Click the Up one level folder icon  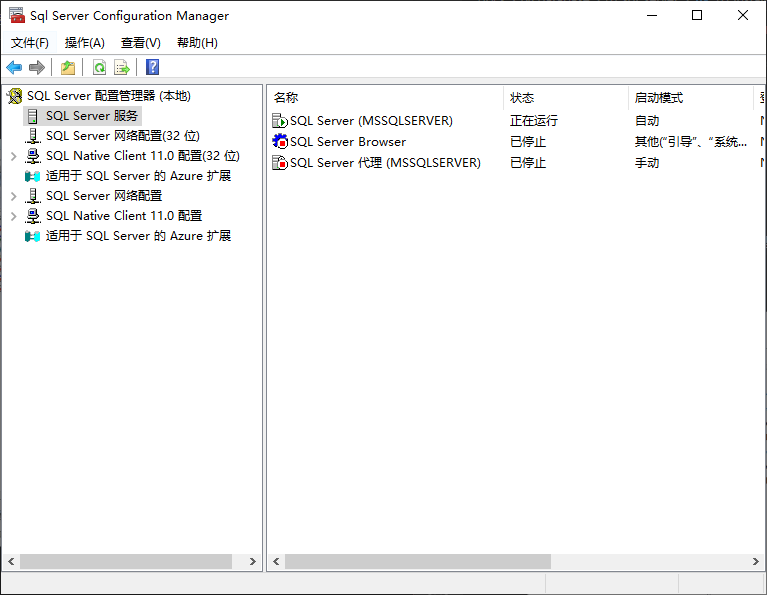coord(67,67)
